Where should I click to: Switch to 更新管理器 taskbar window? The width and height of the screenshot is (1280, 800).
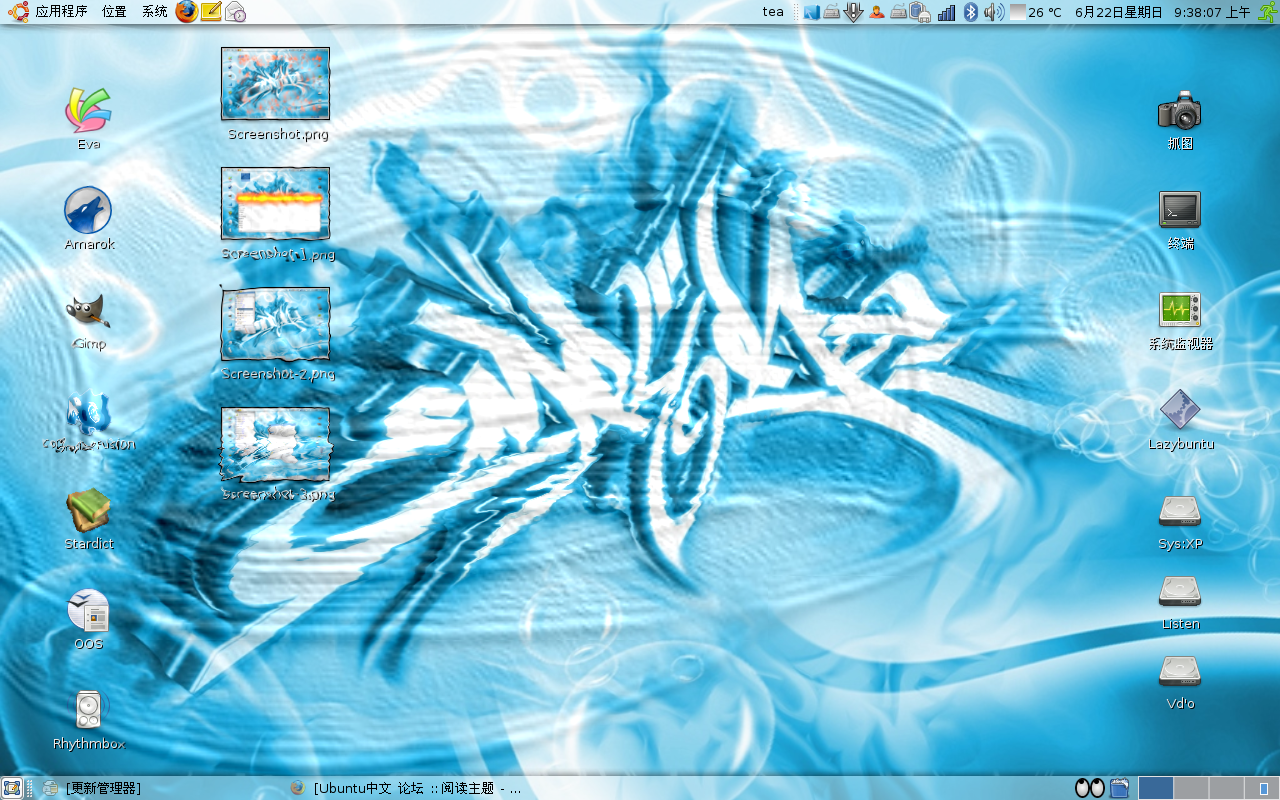[x=91, y=788]
